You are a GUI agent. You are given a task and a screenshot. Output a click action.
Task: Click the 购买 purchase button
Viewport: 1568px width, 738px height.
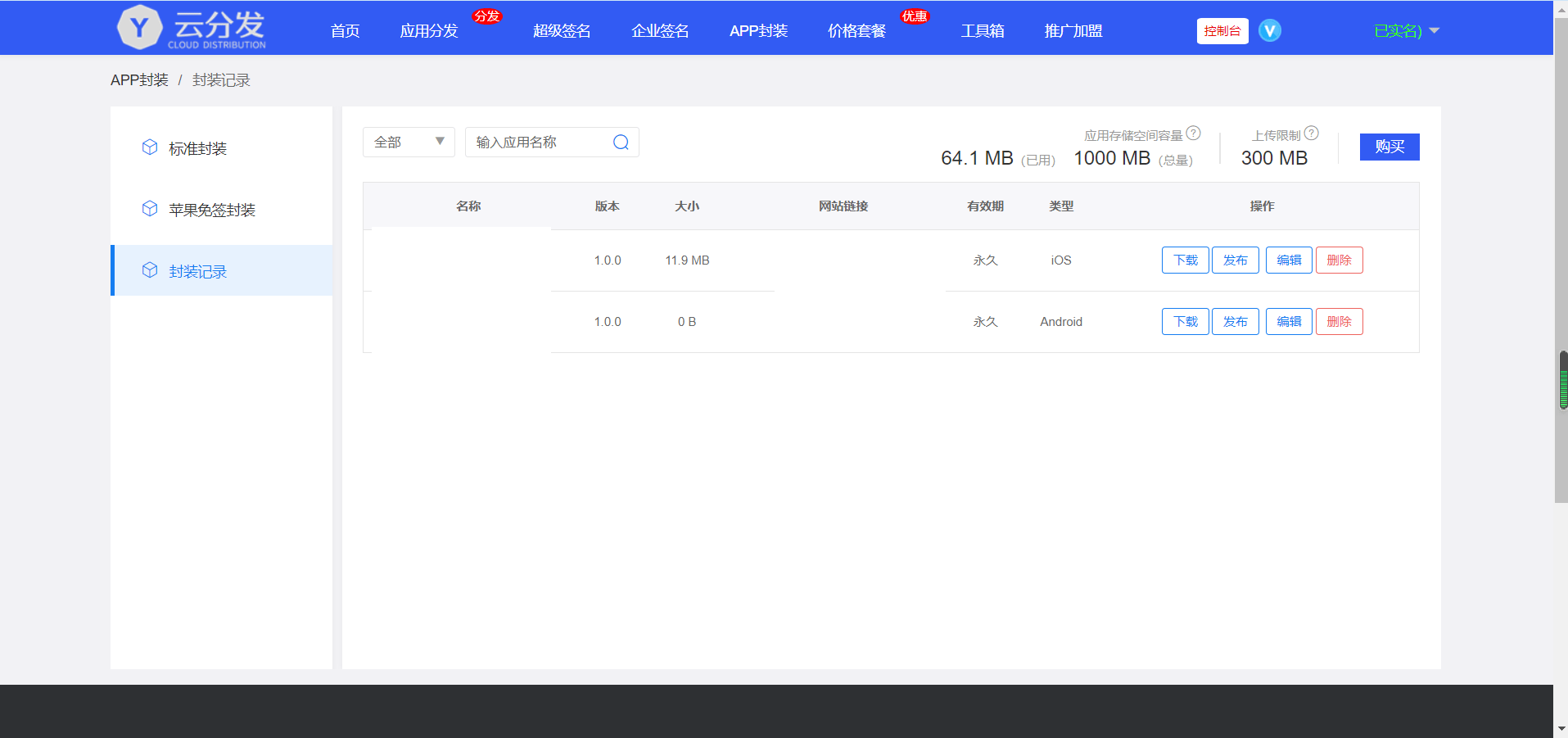[1389, 147]
